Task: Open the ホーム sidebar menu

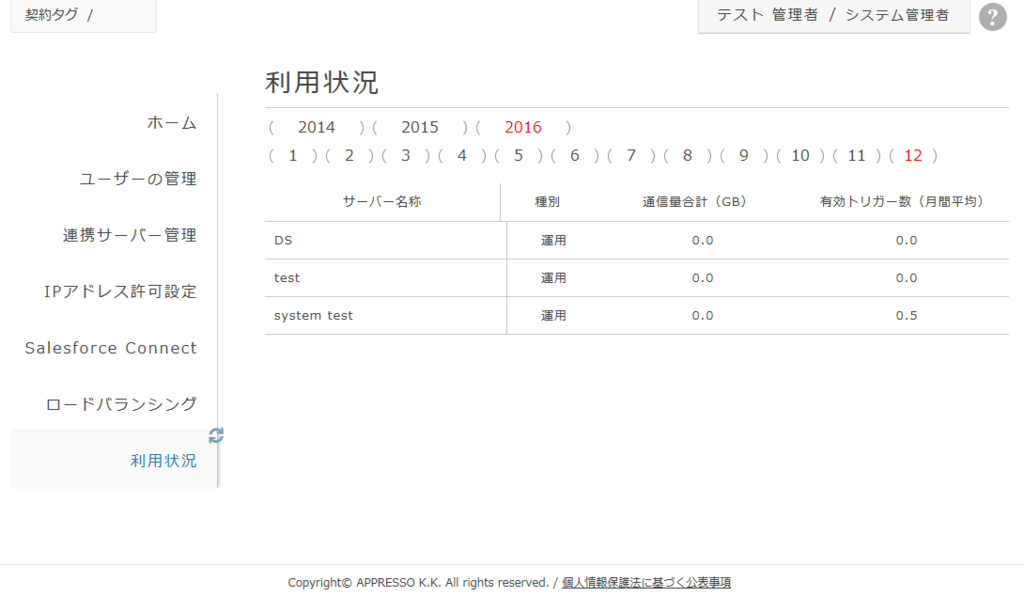Action: 172,122
